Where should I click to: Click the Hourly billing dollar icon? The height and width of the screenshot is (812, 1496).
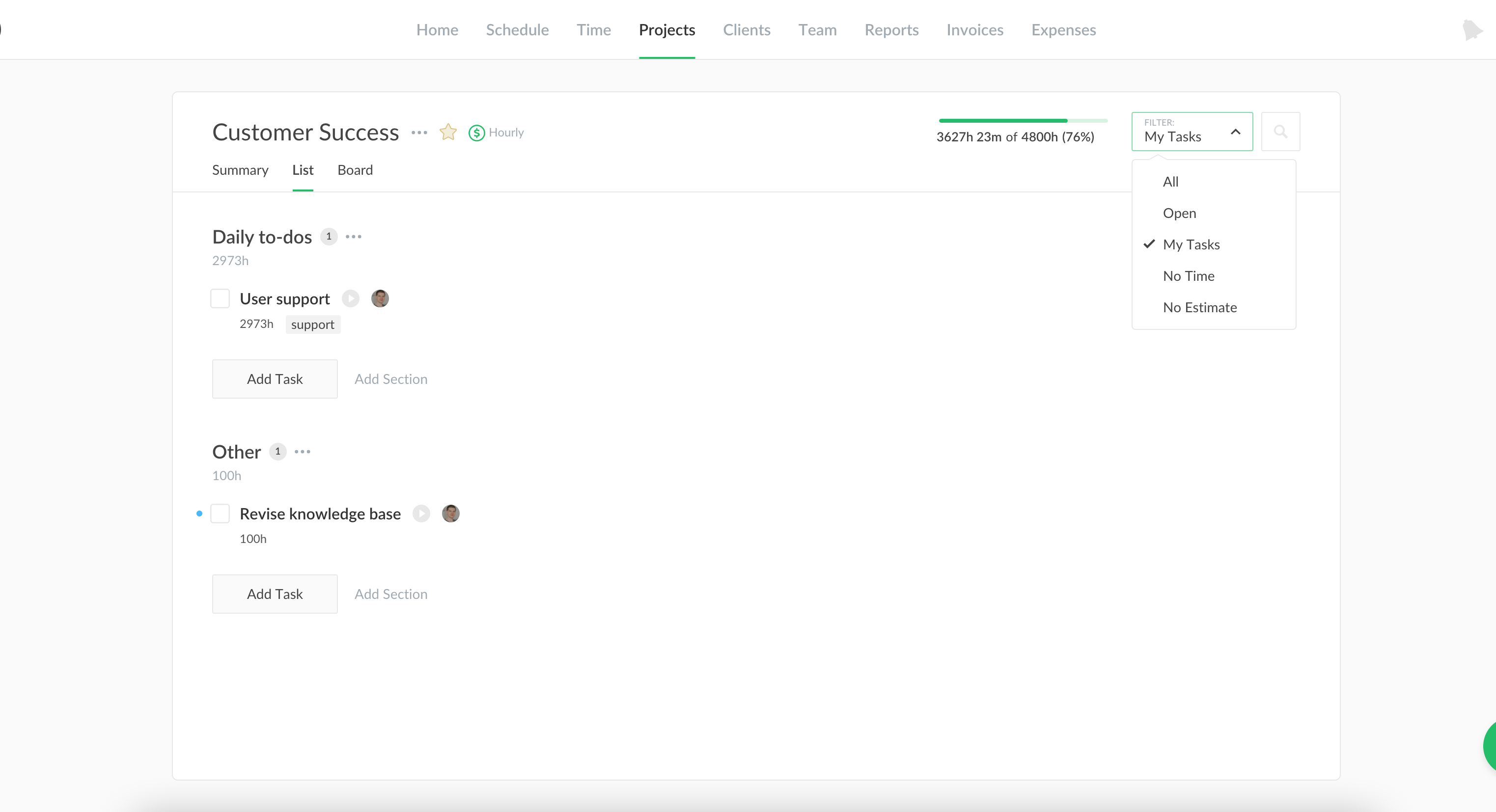tap(476, 133)
